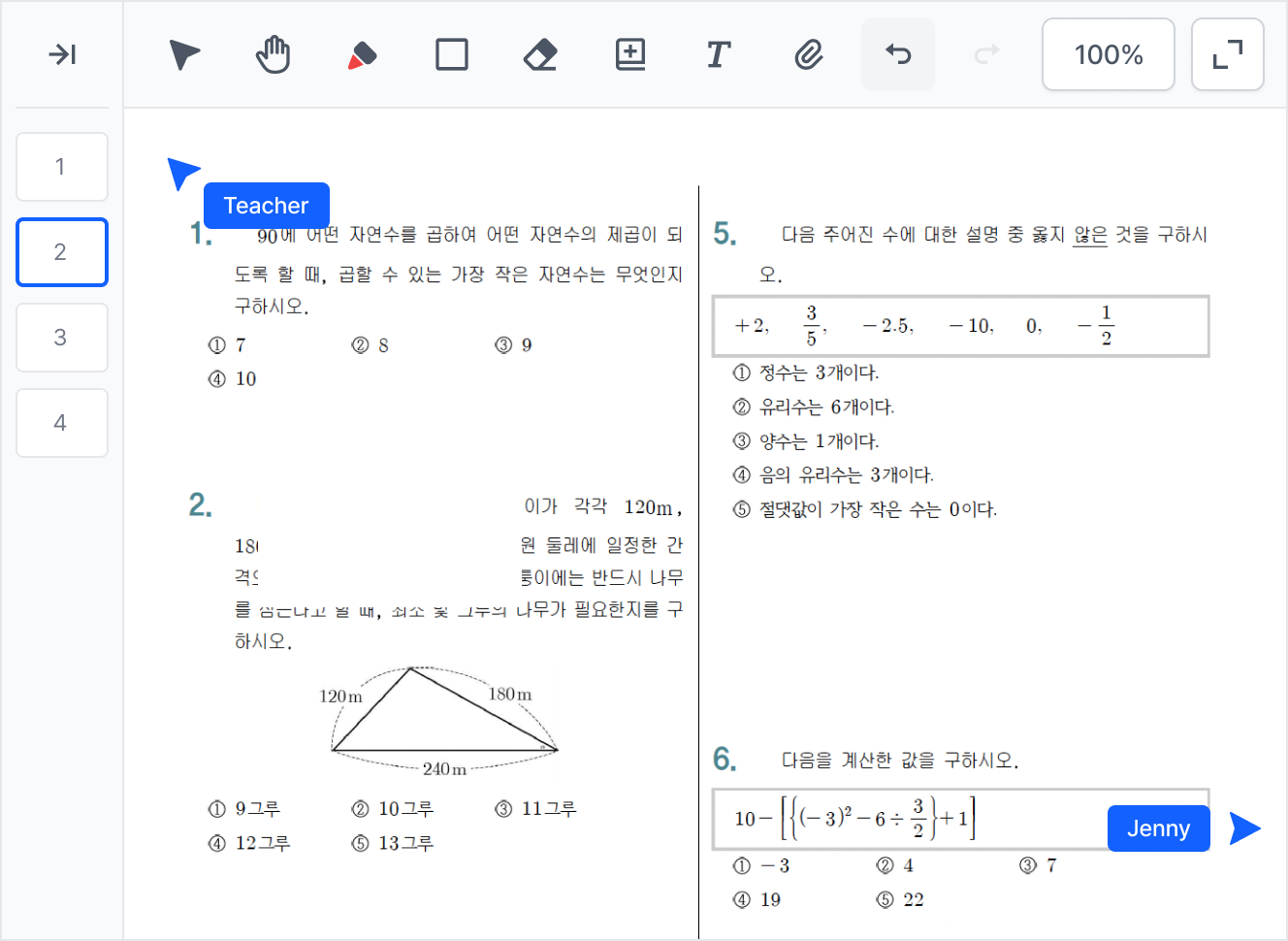Choose answer option 9 for question 1
Viewport: 1288px width, 941px height.
[x=514, y=345]
